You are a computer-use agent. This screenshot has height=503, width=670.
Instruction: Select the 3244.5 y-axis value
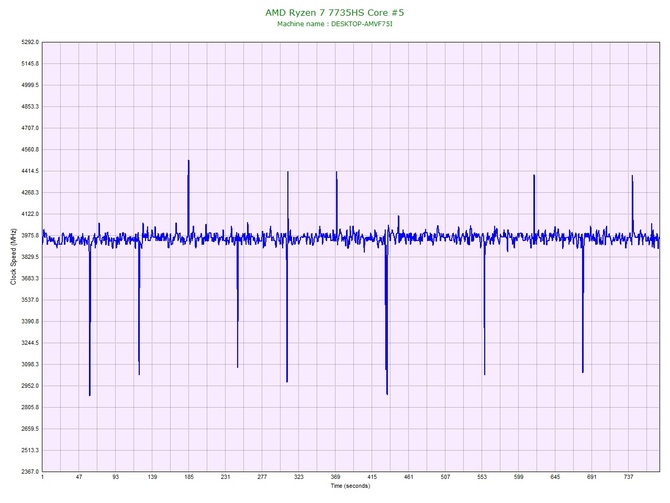tap(30, 343)
